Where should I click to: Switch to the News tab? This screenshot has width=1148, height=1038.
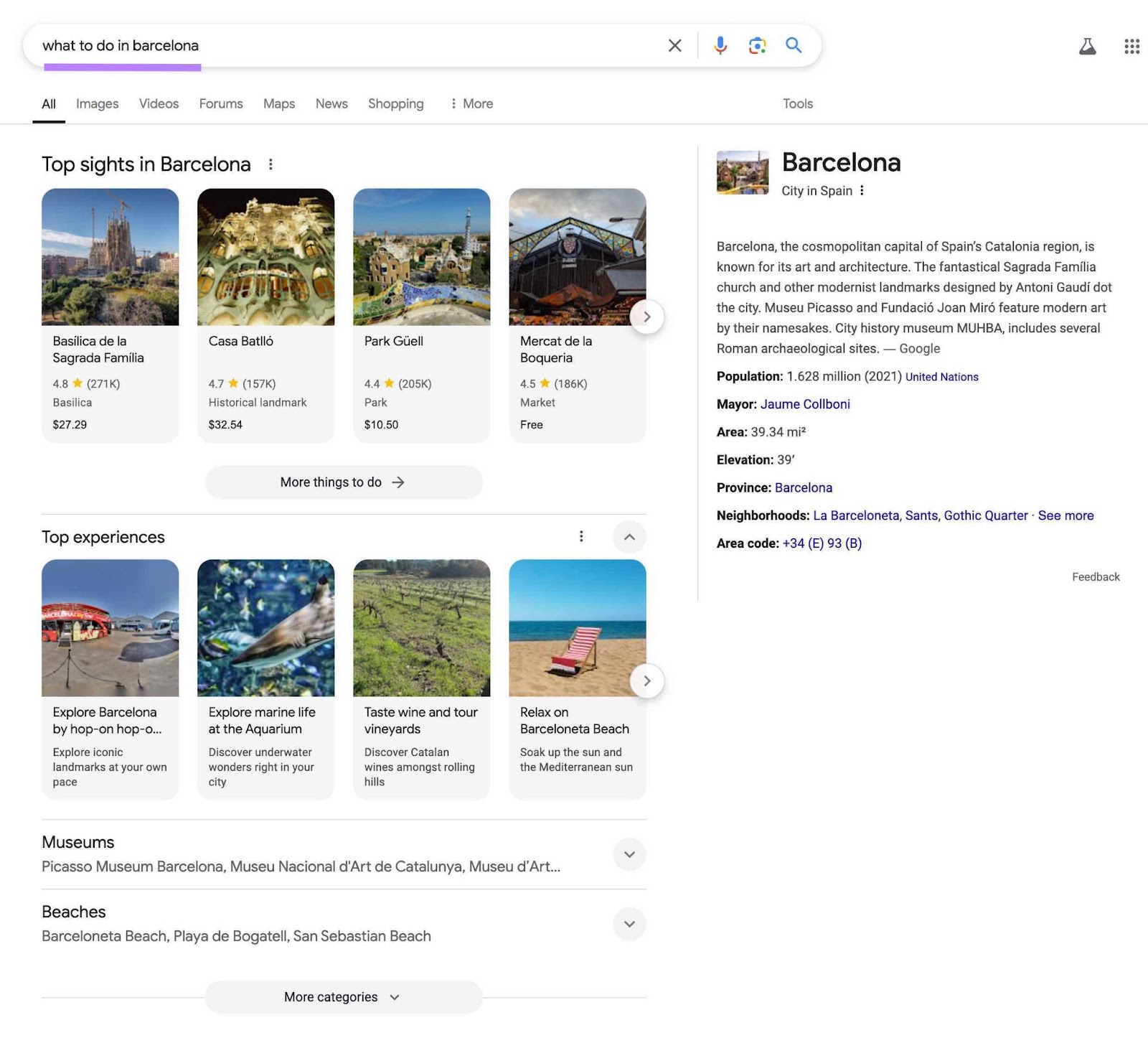(331, 104)
